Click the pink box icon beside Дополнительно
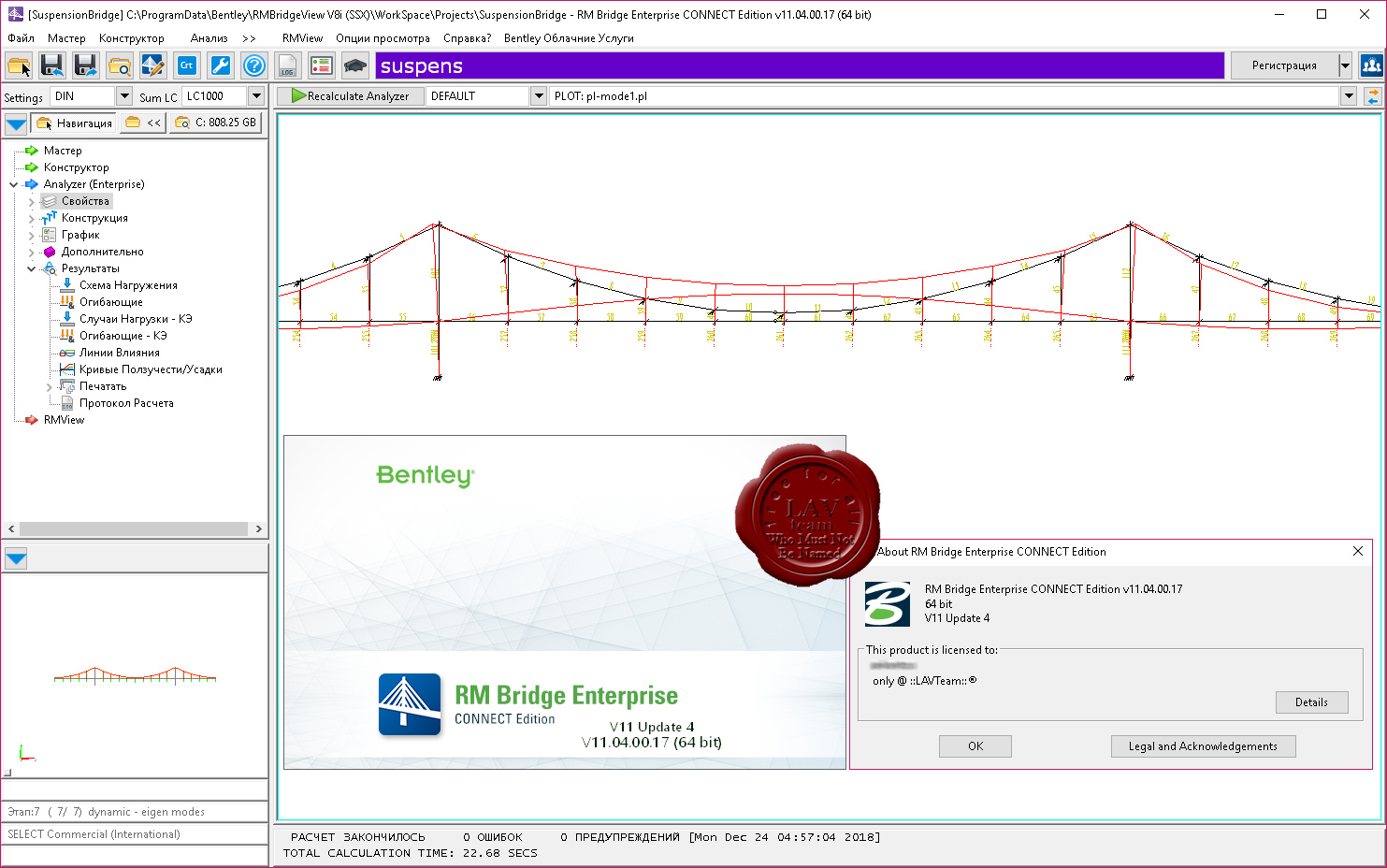Viewport: 1387px width, 868px height. [50, 252]
